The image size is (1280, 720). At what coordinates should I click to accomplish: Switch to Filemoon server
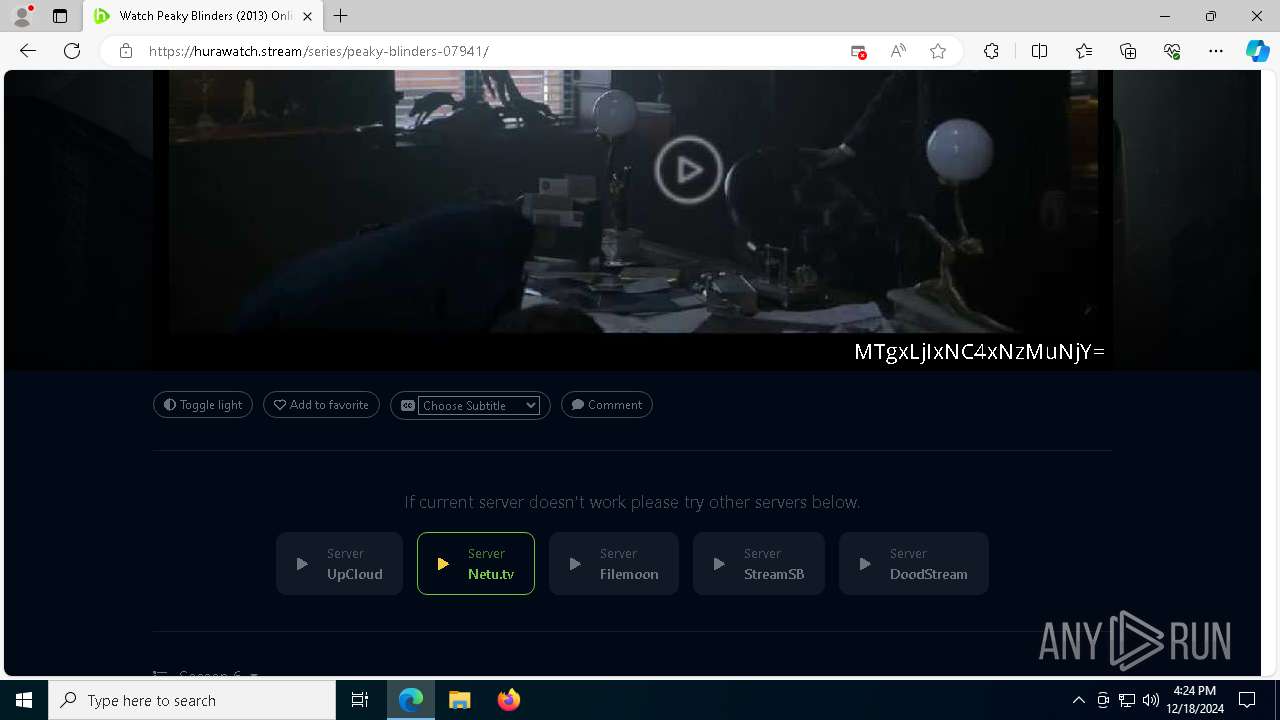pyautogui.click(x=614, y=564)
